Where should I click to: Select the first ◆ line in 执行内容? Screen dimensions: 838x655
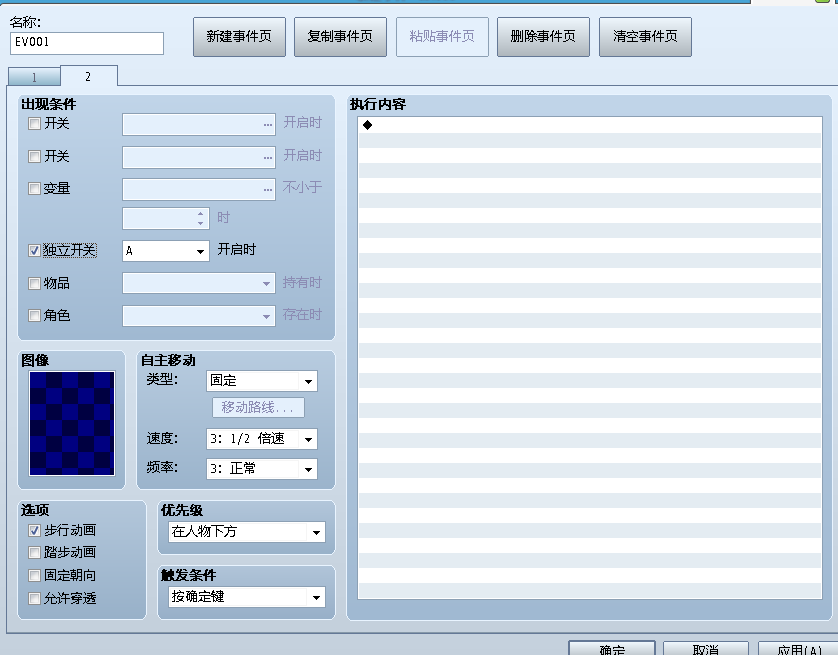pos(590,125)
